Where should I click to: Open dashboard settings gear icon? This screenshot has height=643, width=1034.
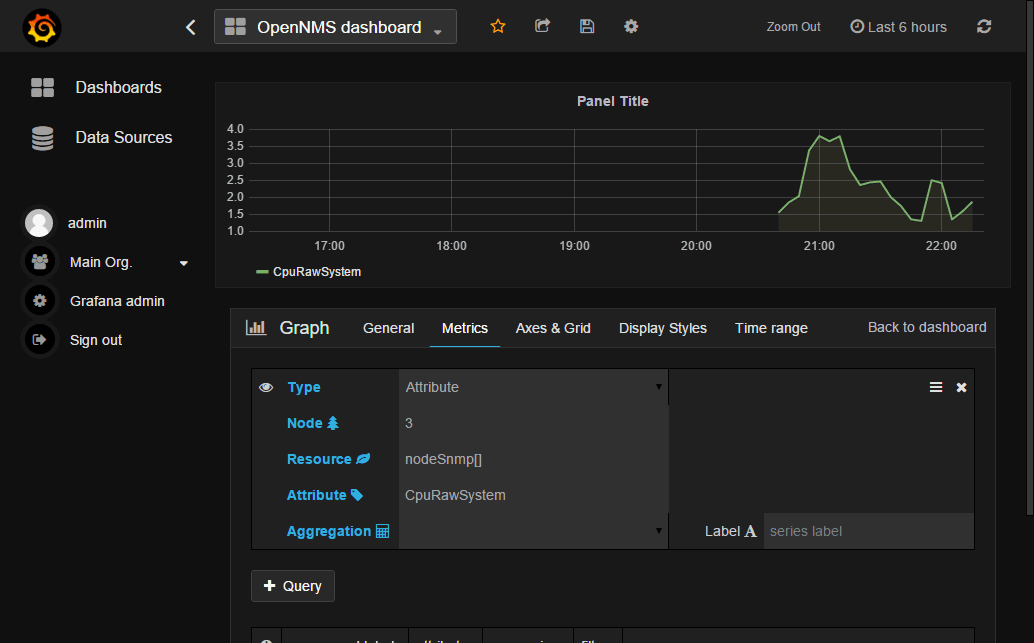point(631,26)
